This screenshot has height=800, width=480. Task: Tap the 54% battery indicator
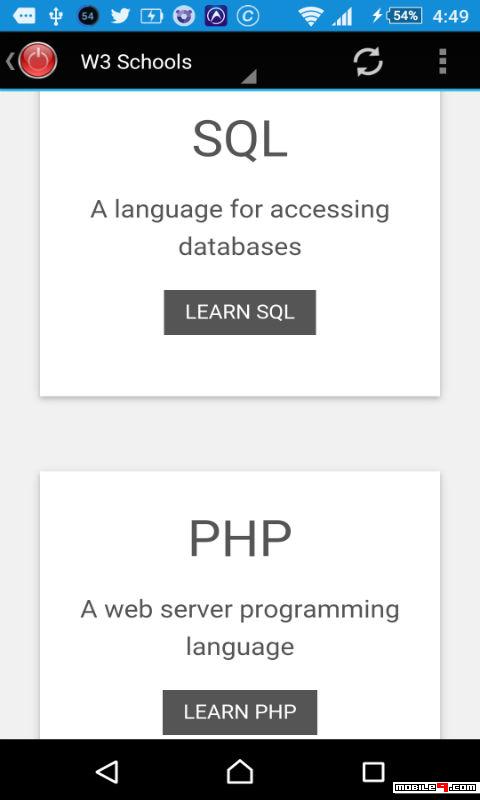tap(405, 16)
